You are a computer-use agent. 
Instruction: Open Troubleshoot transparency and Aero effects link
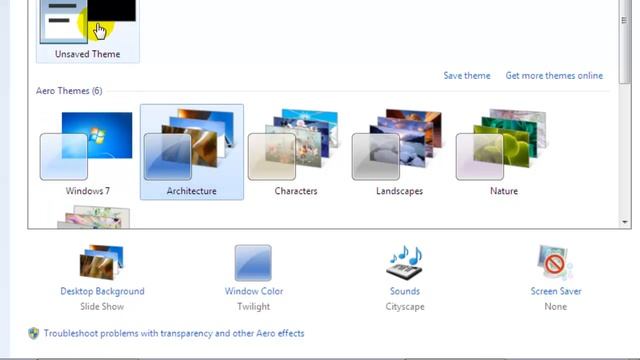click(174, 333)
